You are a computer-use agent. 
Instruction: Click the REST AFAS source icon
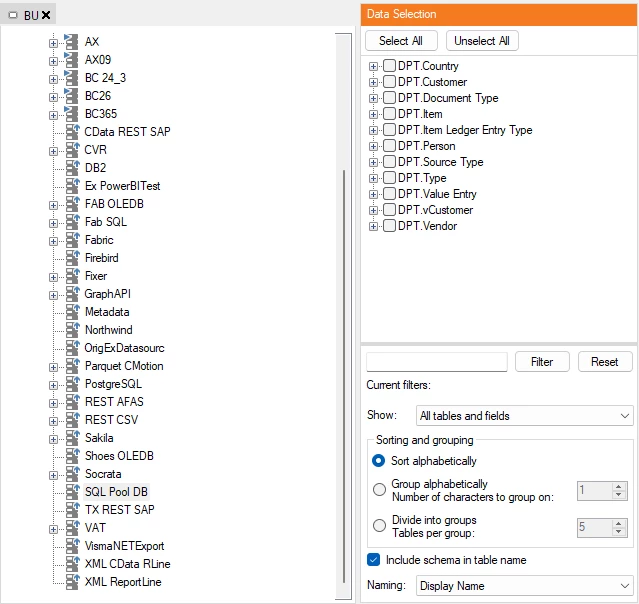73,401
